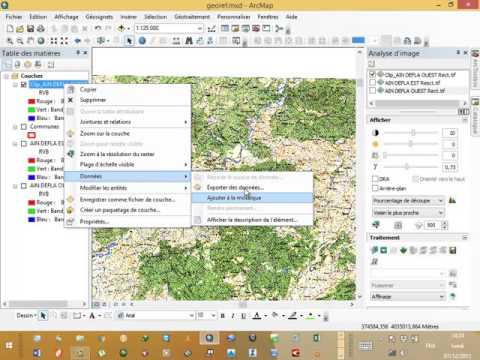Image resolution: width=480 pixels, height=360 pixels.
Task: Click the Save icon in toolbar
Action: (30, 29)
